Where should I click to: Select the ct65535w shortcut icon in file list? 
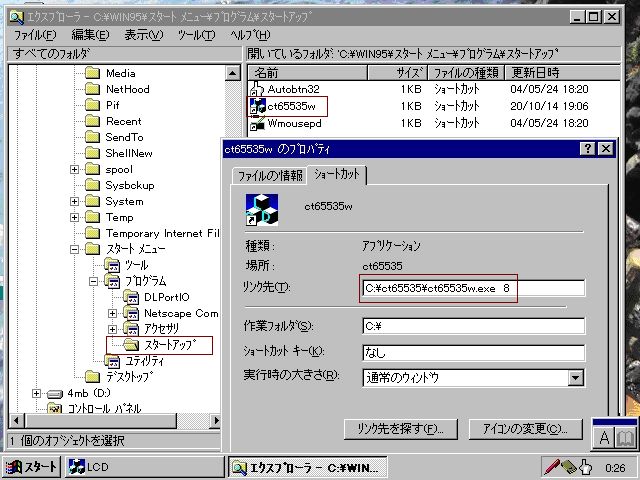(257, 106)
